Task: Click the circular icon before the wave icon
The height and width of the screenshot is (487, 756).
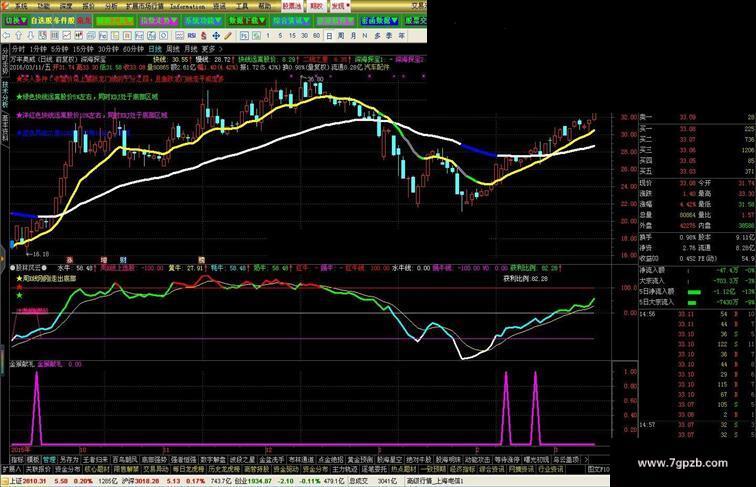Action: pos(163,36)
